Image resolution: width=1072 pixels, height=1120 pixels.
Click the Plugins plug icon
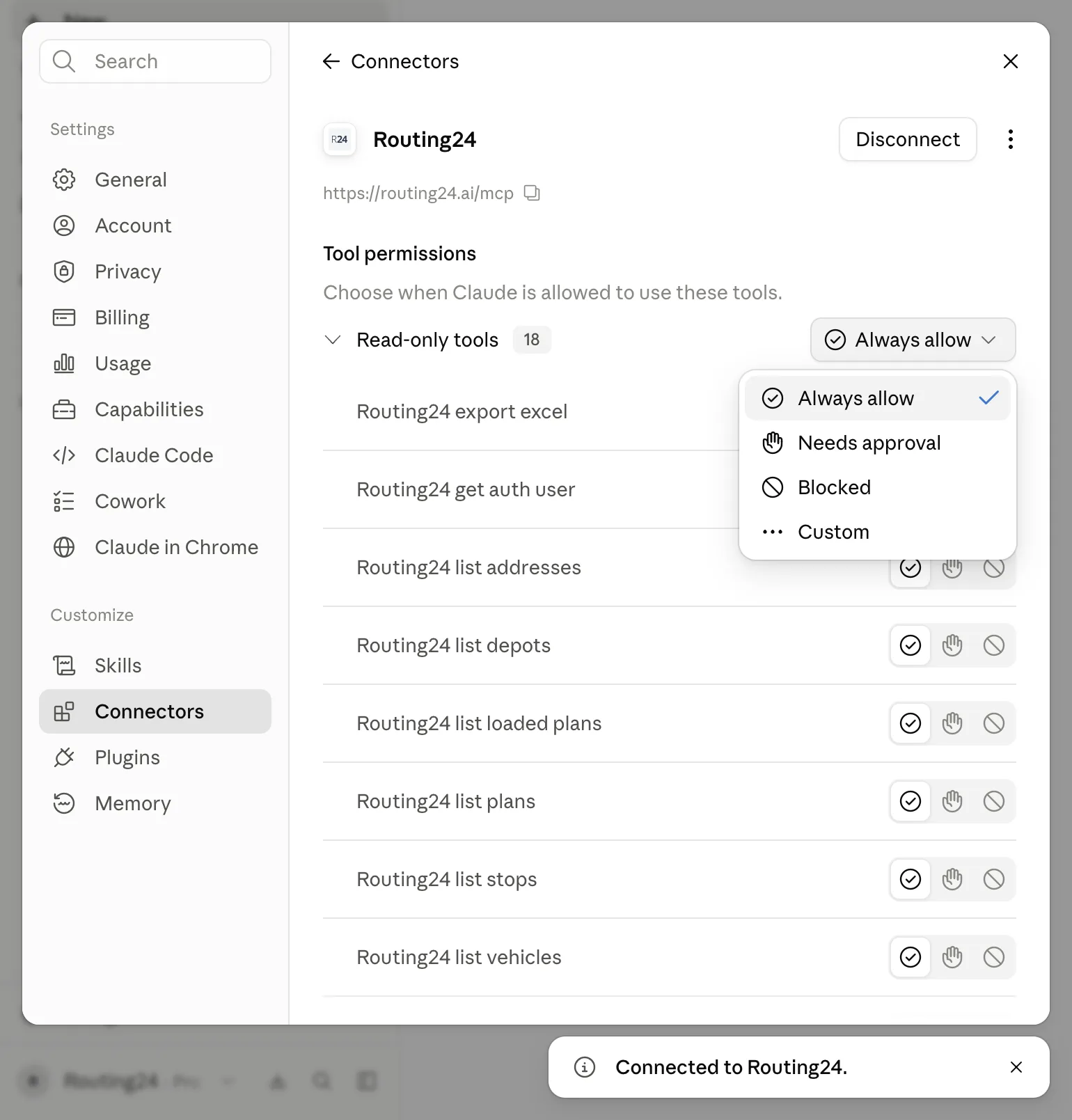tap(64, 757)
